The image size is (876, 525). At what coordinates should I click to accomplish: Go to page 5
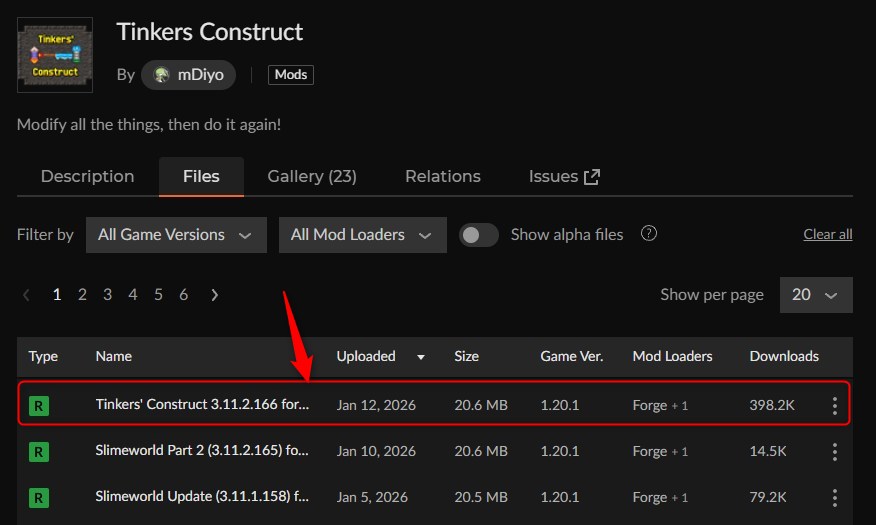click(158, 295)
